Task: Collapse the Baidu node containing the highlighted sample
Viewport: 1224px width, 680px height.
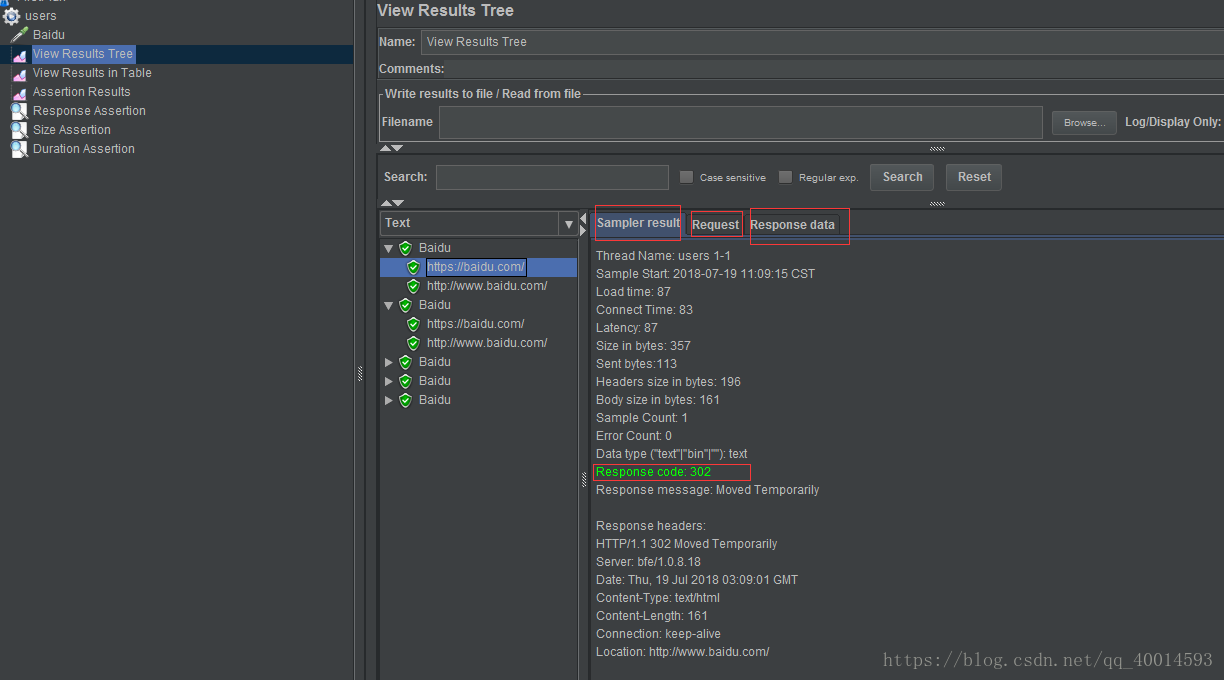Action: pyautogui.click(x=388, y=248)
